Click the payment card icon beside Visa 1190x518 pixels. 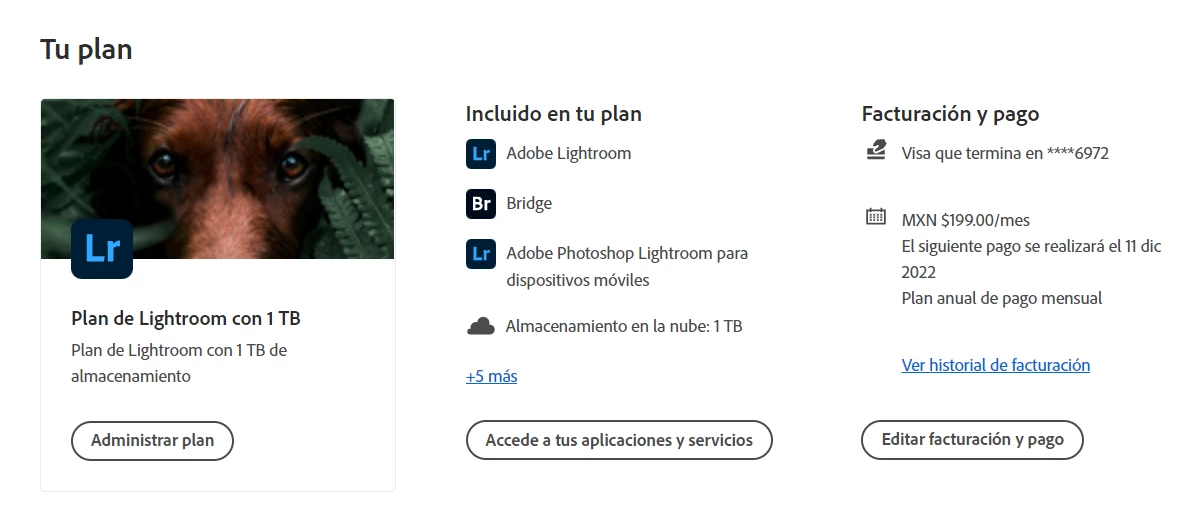876,149
